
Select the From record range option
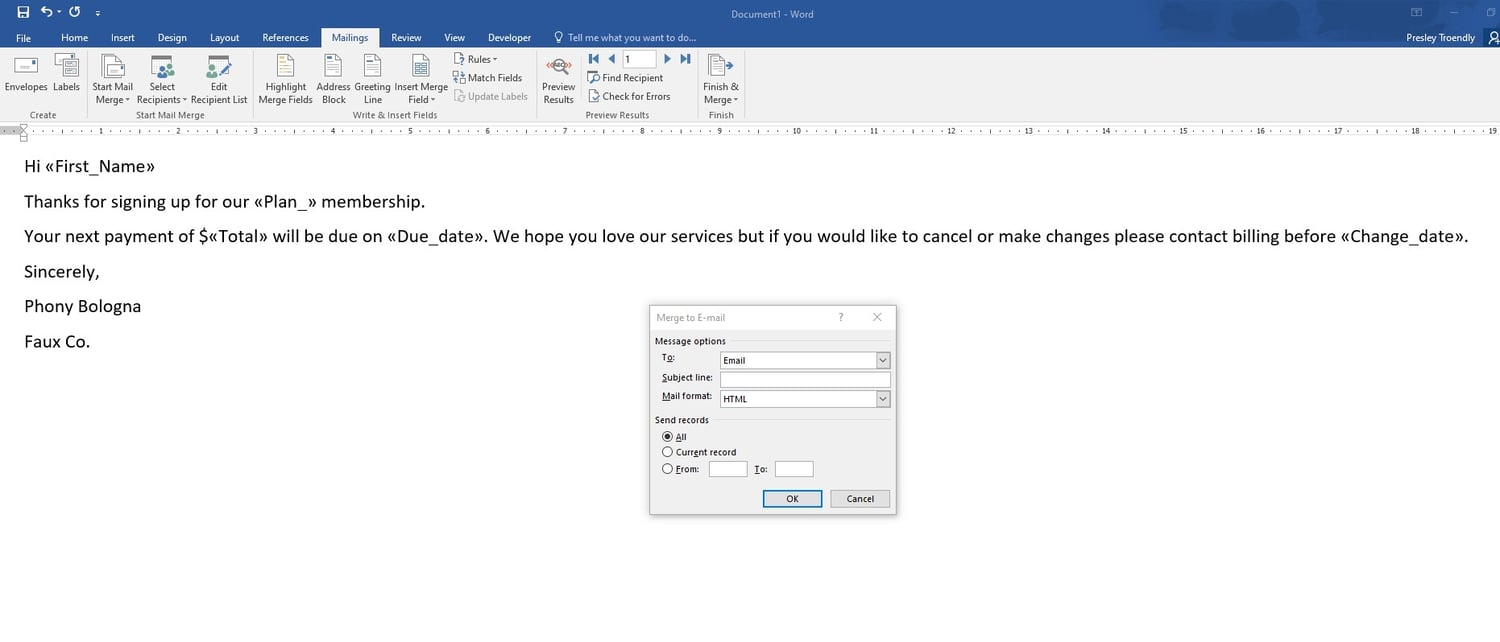tap(667, 468)
